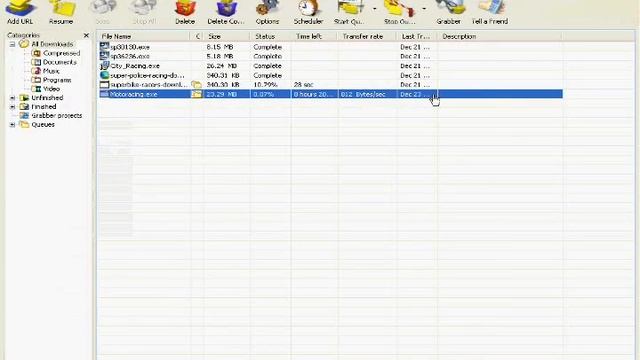640x360 pixels.
Task: Click the super-police-racing file icon
Action: click(104, 76)
